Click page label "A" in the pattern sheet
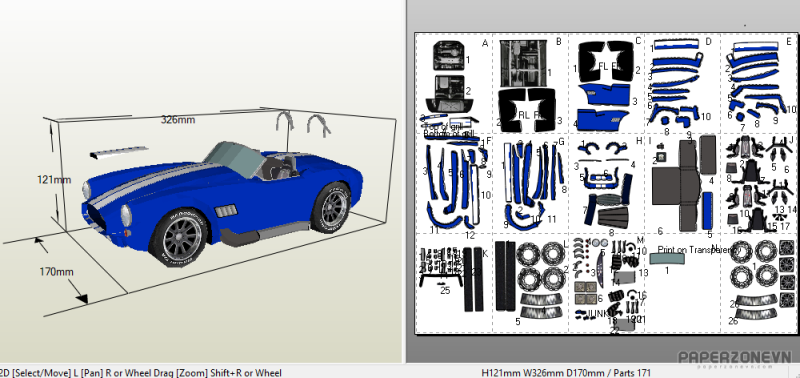Image resolution: width=800 pixels, height=378 pixels. [485, 43]
